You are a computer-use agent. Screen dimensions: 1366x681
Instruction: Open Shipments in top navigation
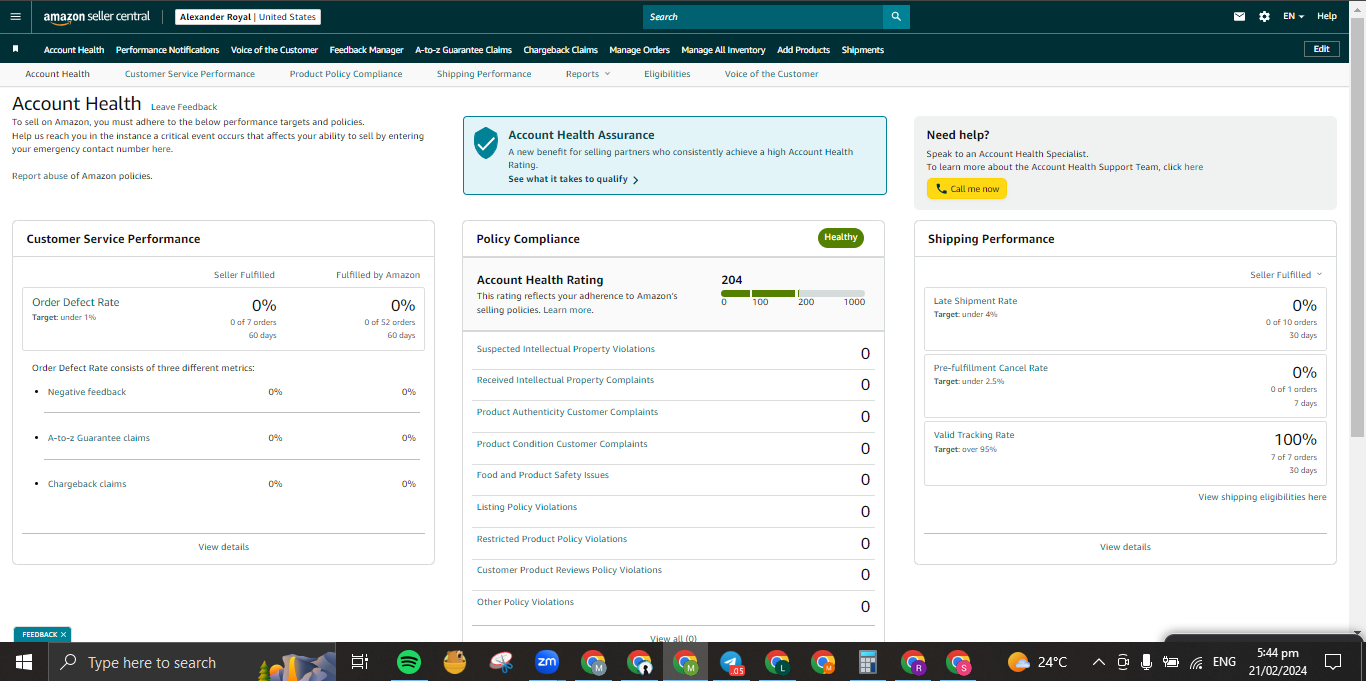pos(862,50)
